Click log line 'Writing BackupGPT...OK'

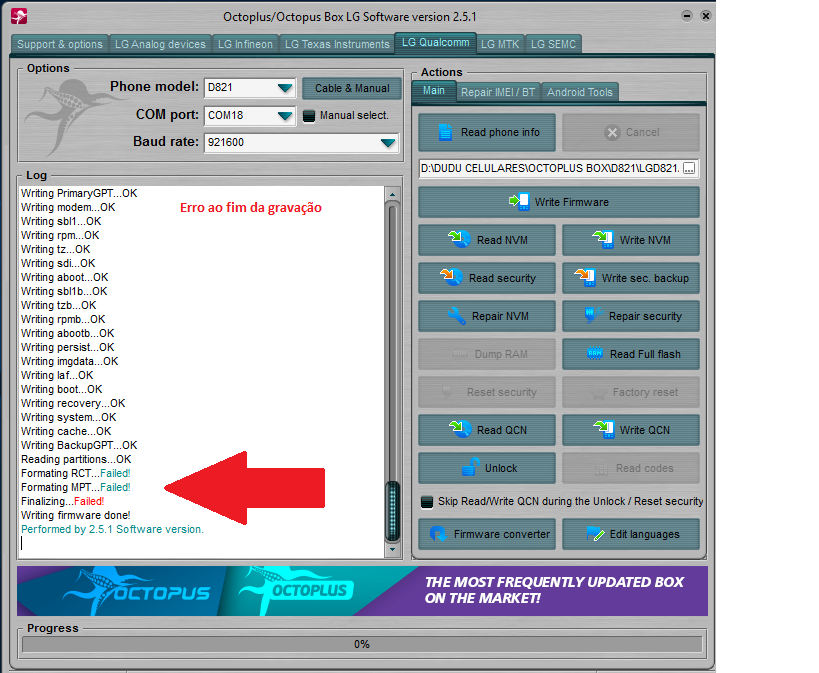point(79,445)
